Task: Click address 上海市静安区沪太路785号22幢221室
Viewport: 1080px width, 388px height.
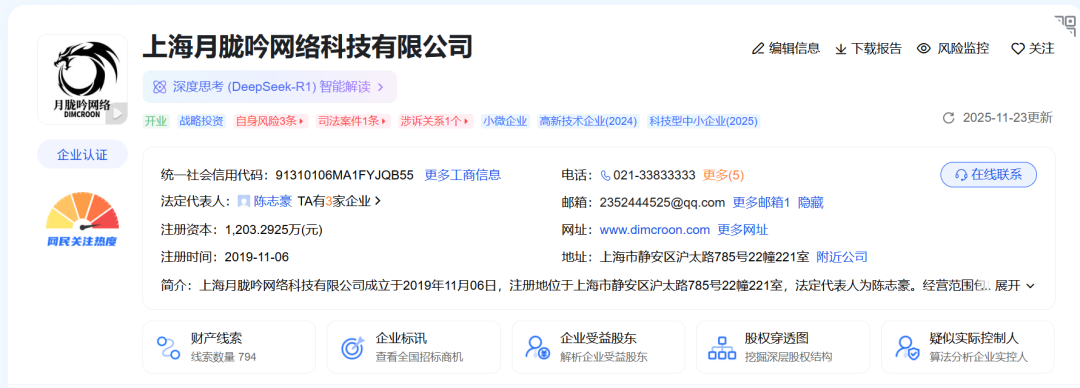Action: click(705, 257)
